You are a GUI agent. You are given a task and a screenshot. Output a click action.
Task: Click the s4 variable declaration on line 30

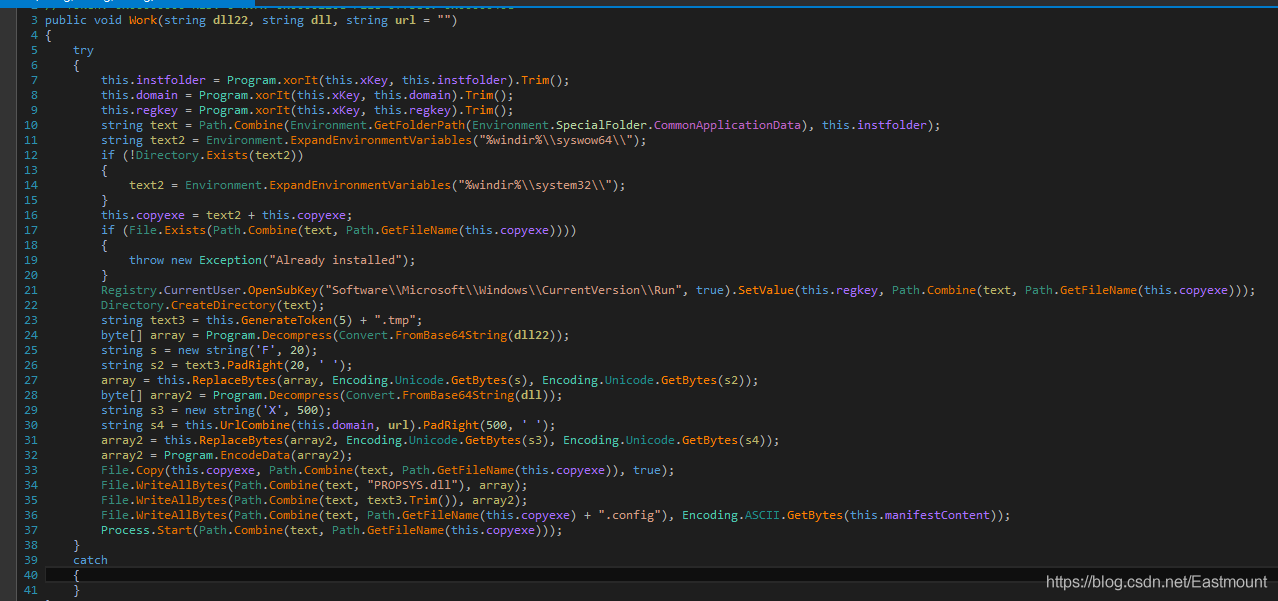157,425
